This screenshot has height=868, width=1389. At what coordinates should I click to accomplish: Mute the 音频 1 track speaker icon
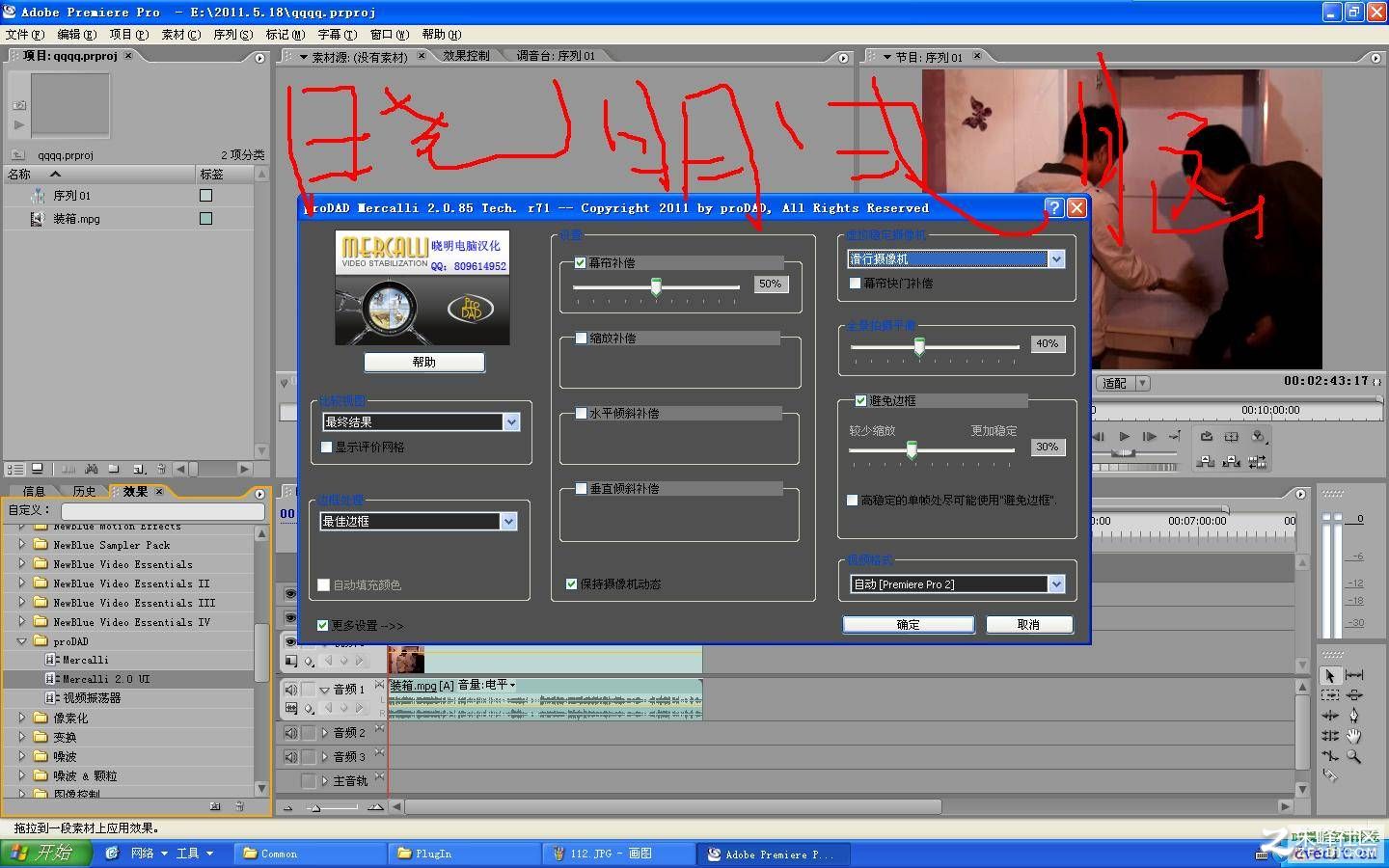pyautogui.click(x=290, y=689)
